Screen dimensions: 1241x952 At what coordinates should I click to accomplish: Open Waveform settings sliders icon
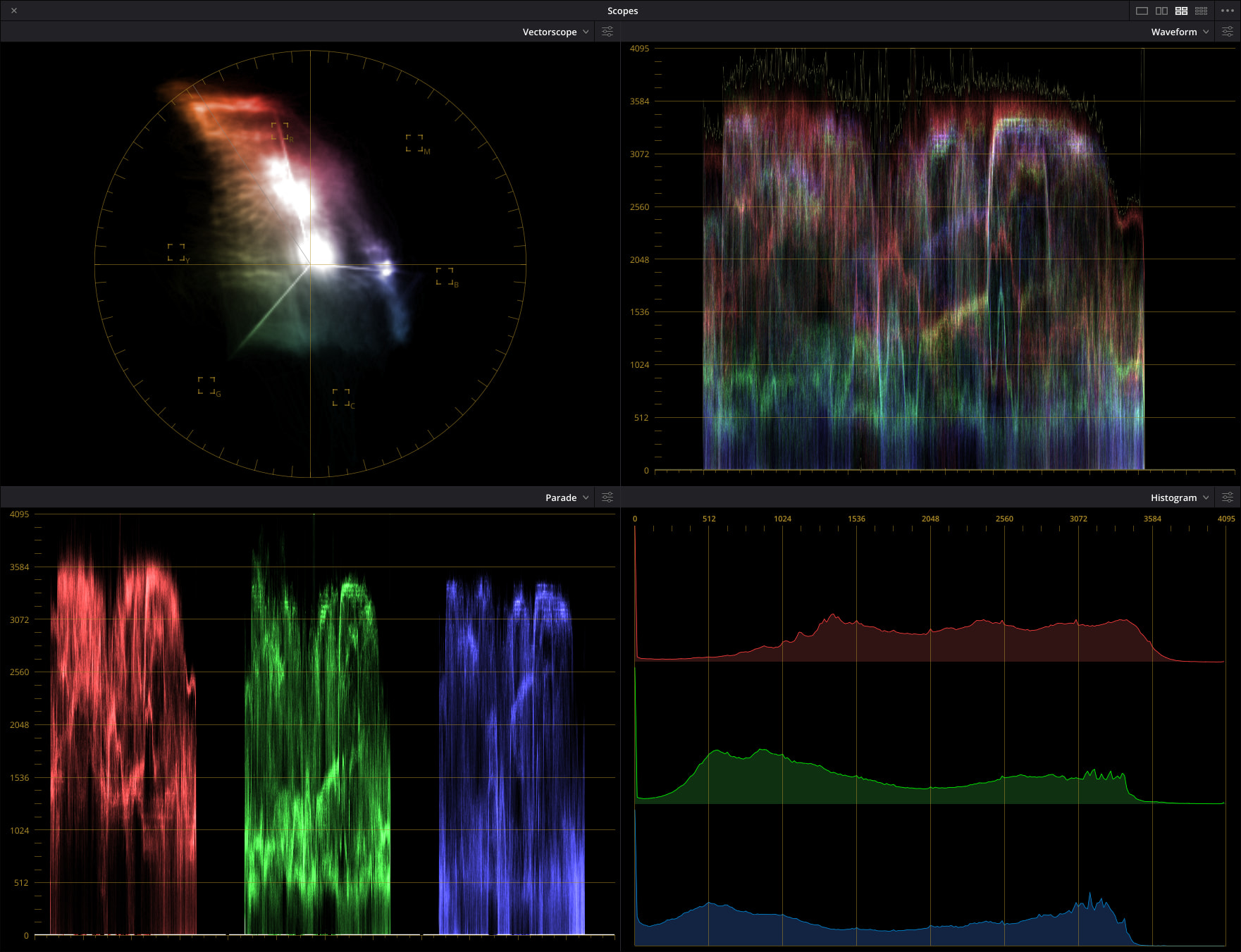[1227, 32]
